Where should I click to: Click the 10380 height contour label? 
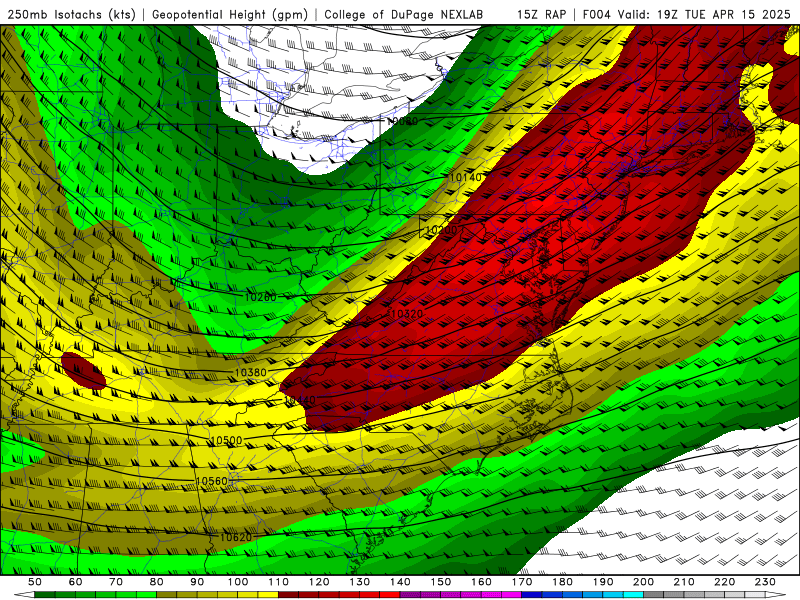click(x=250, y=372)
